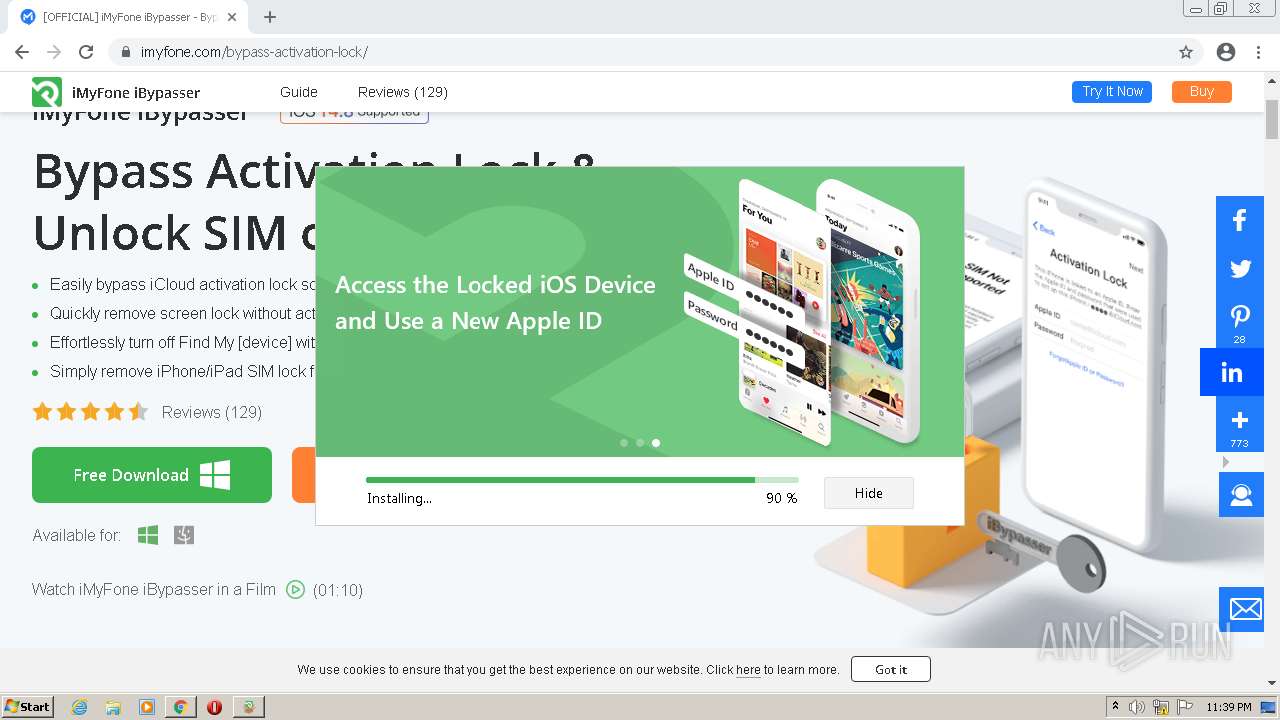
Task: Reload the page
Action: coord(86,52)
